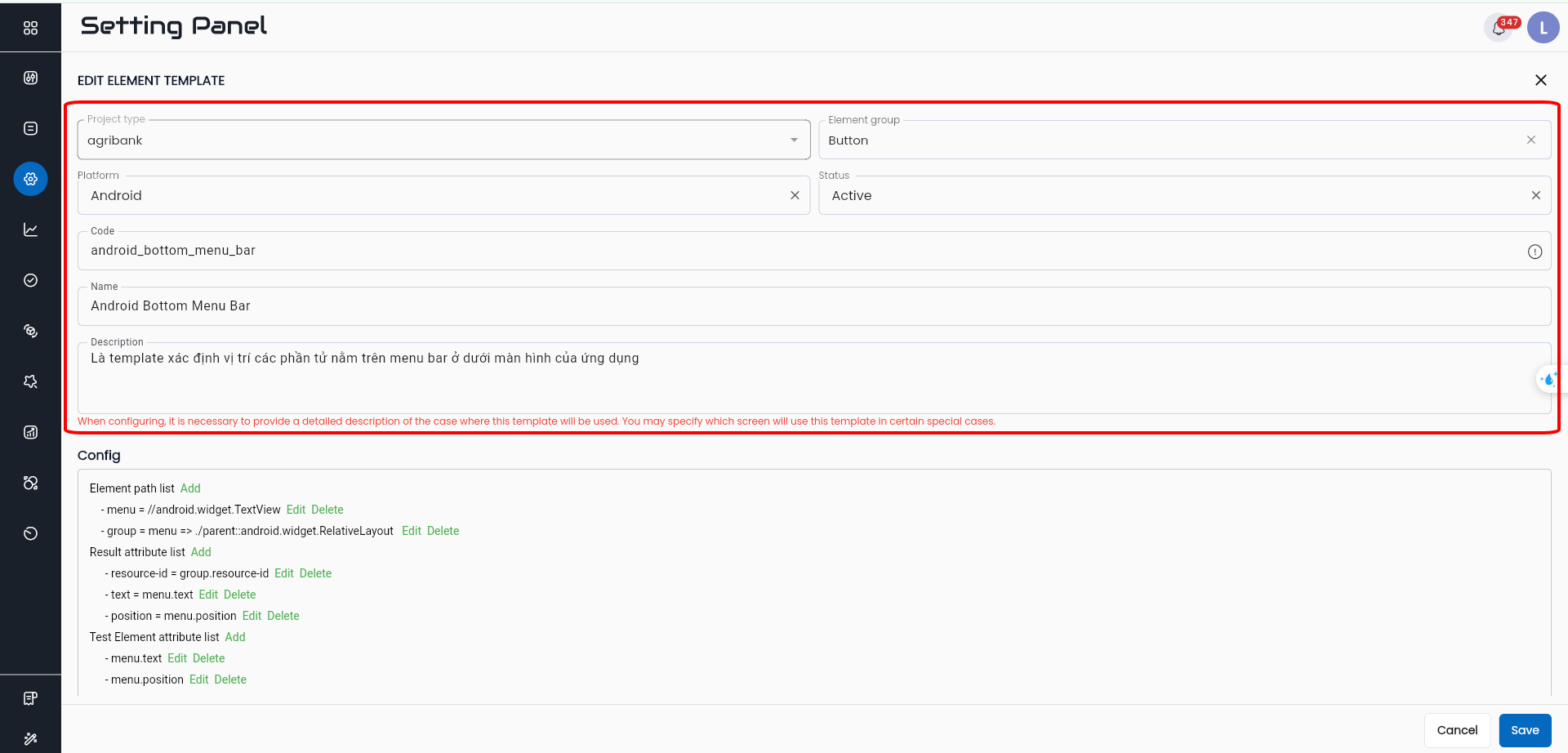
Task: Close the Edit Element Template panel
Action: (1540, 80)
